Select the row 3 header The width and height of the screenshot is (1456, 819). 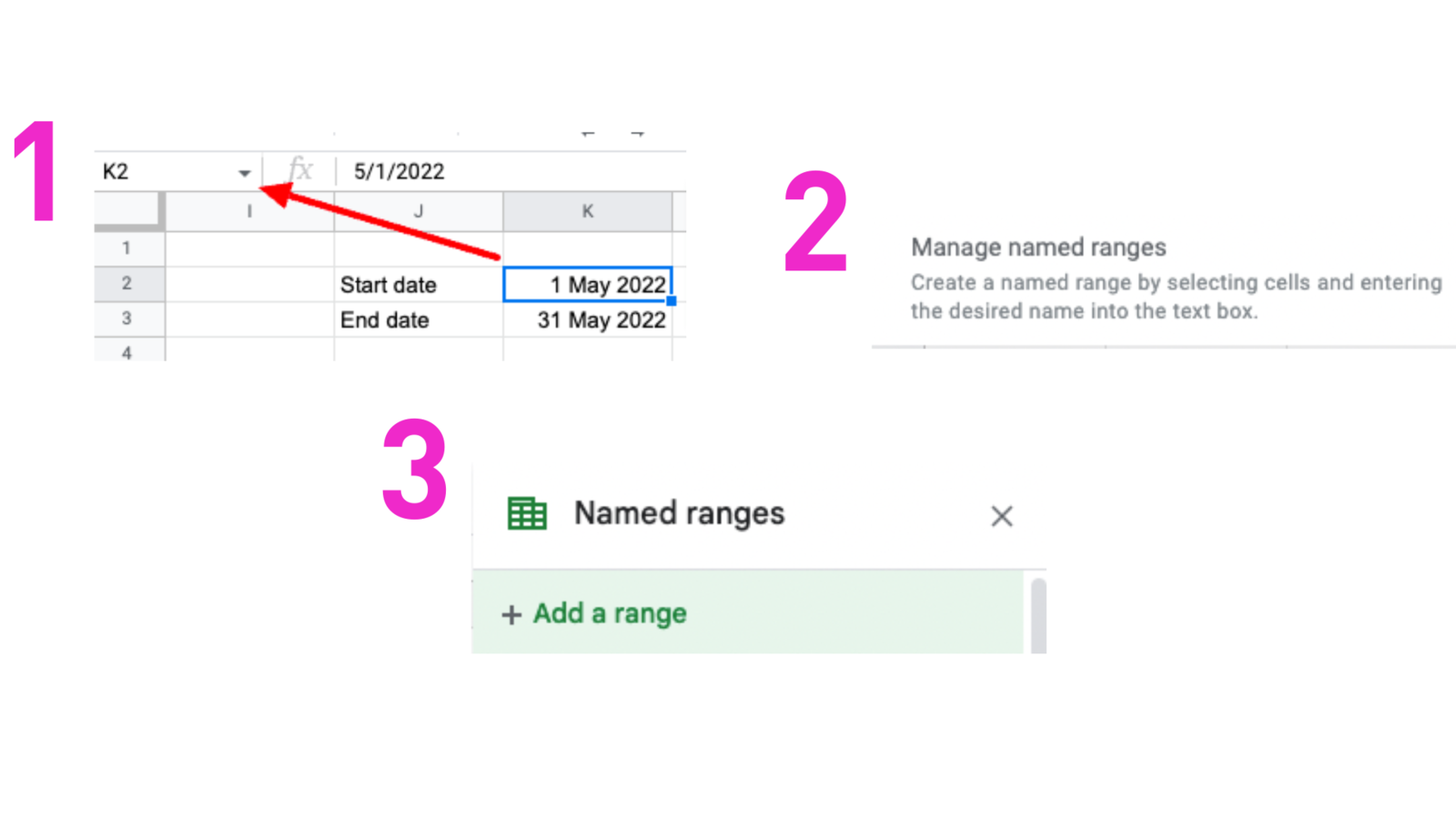coord(128,319)
